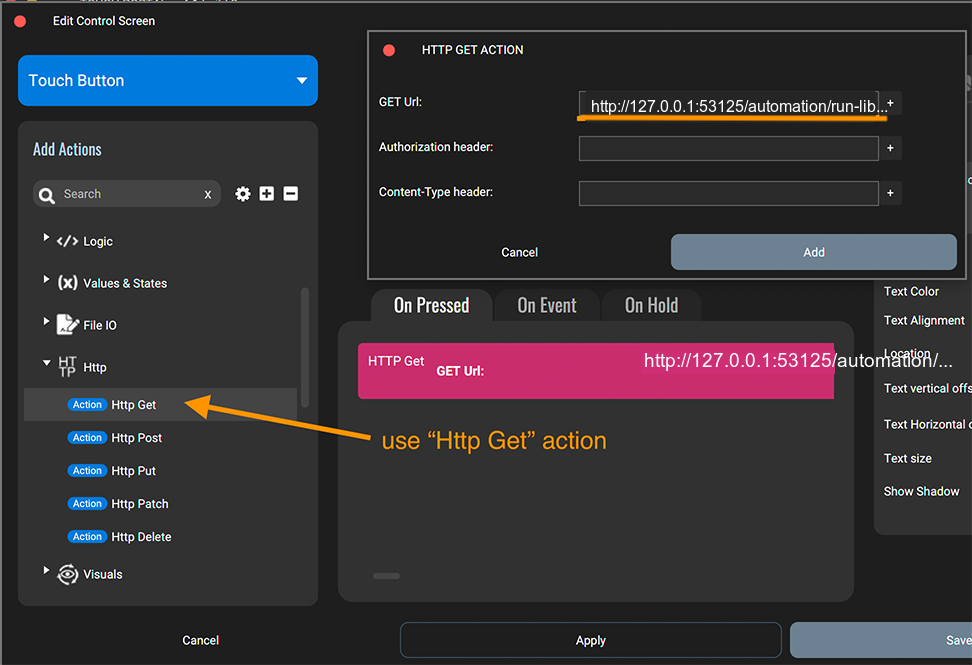Switch to the On Event tab
Image resolution: width=972 pixels, height=665 pixels.
[547, 305]
